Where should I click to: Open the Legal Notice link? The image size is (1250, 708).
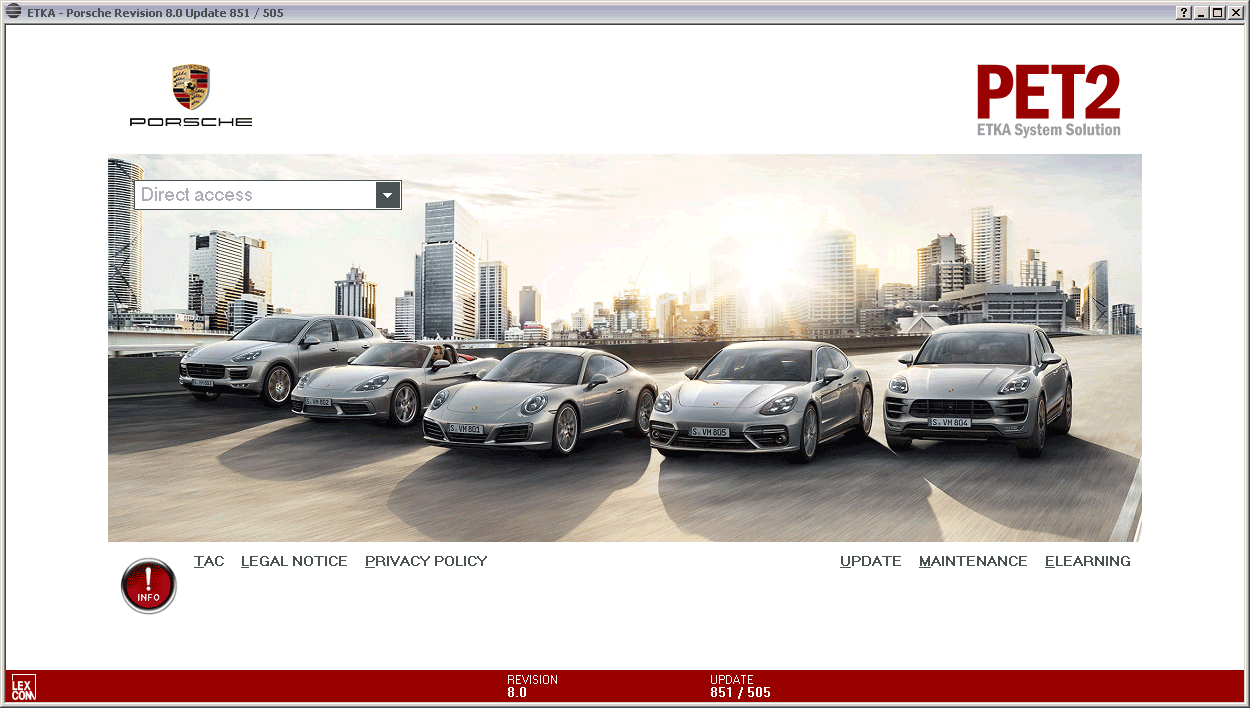294,561
